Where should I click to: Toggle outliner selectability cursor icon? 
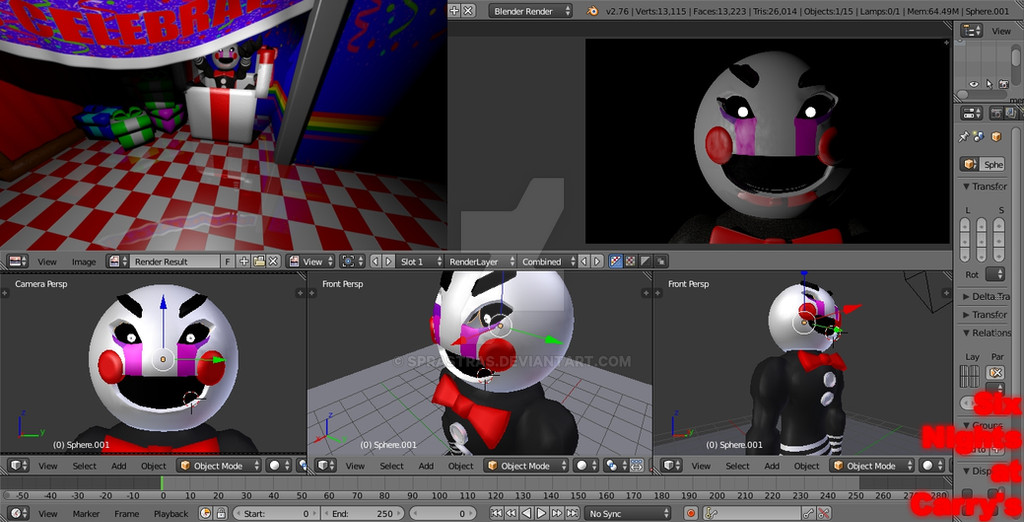point(989,84)
